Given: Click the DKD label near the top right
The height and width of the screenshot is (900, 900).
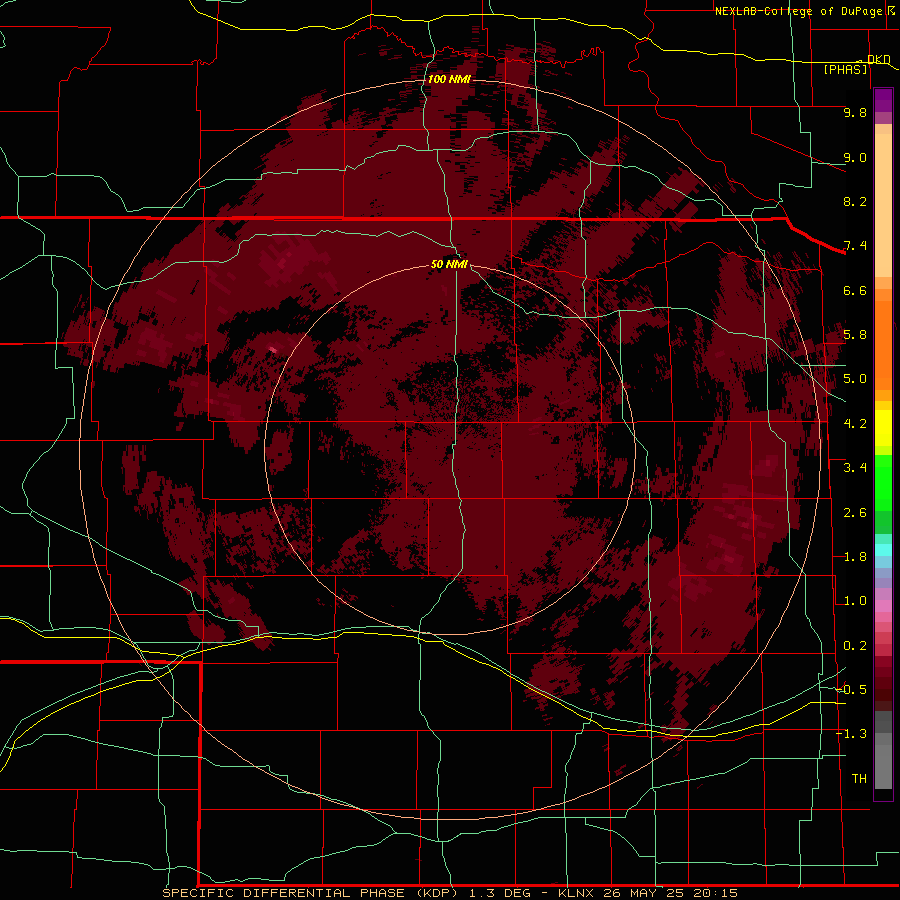Looking at the screenshot, I should pyautogui.click(x=879, y=59).
